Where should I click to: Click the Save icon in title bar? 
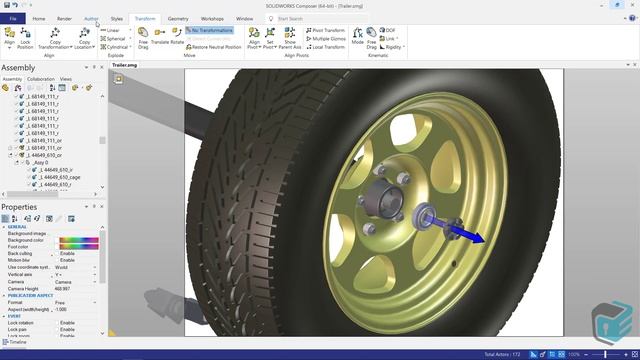pyautogui.click(x=7, y=5)
